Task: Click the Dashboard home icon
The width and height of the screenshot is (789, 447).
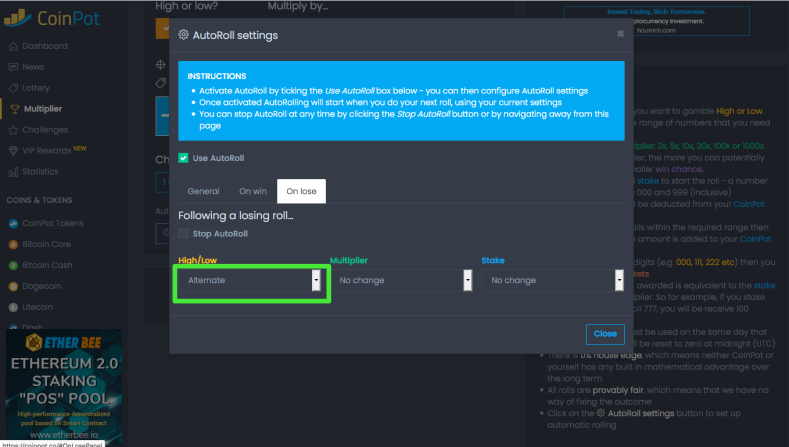Action: tap(14, 46)
